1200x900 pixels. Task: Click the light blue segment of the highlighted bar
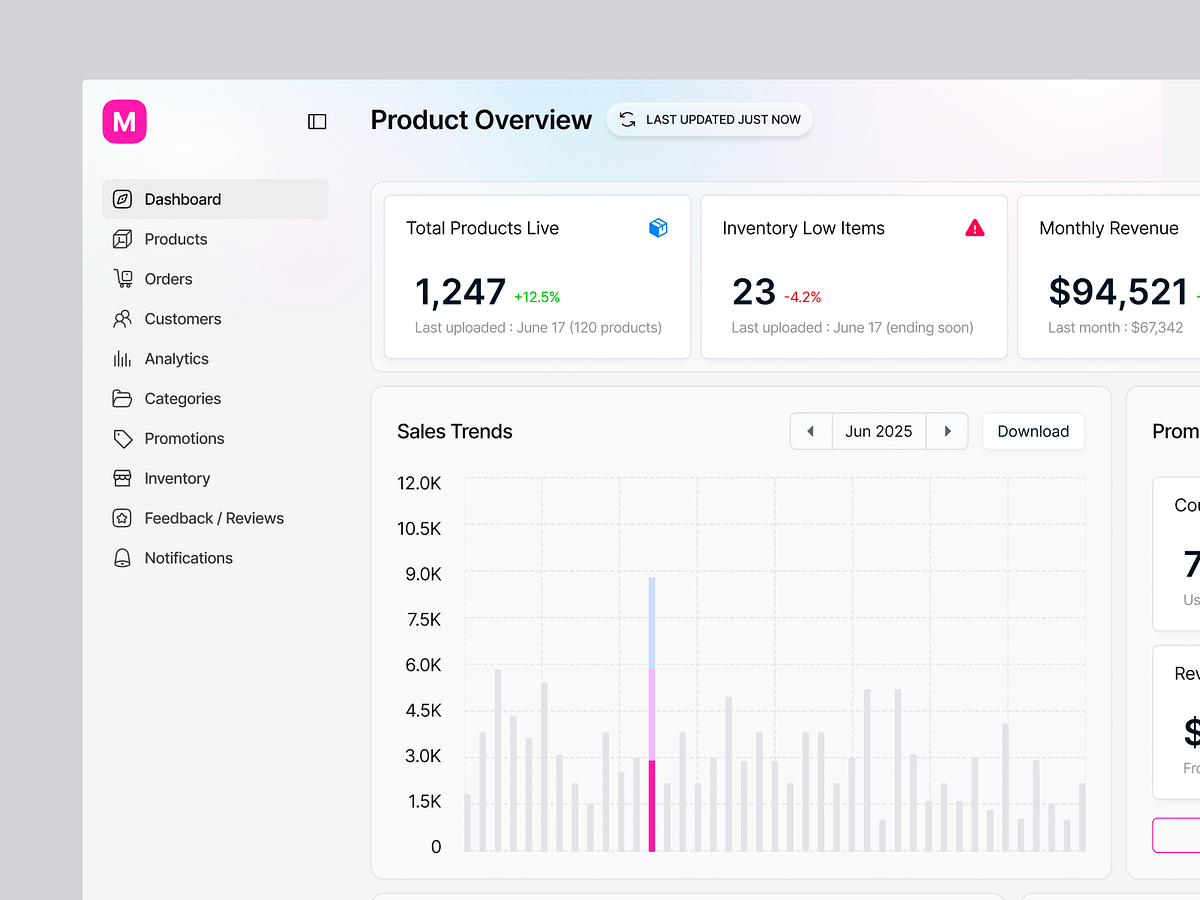click(652, 623)
